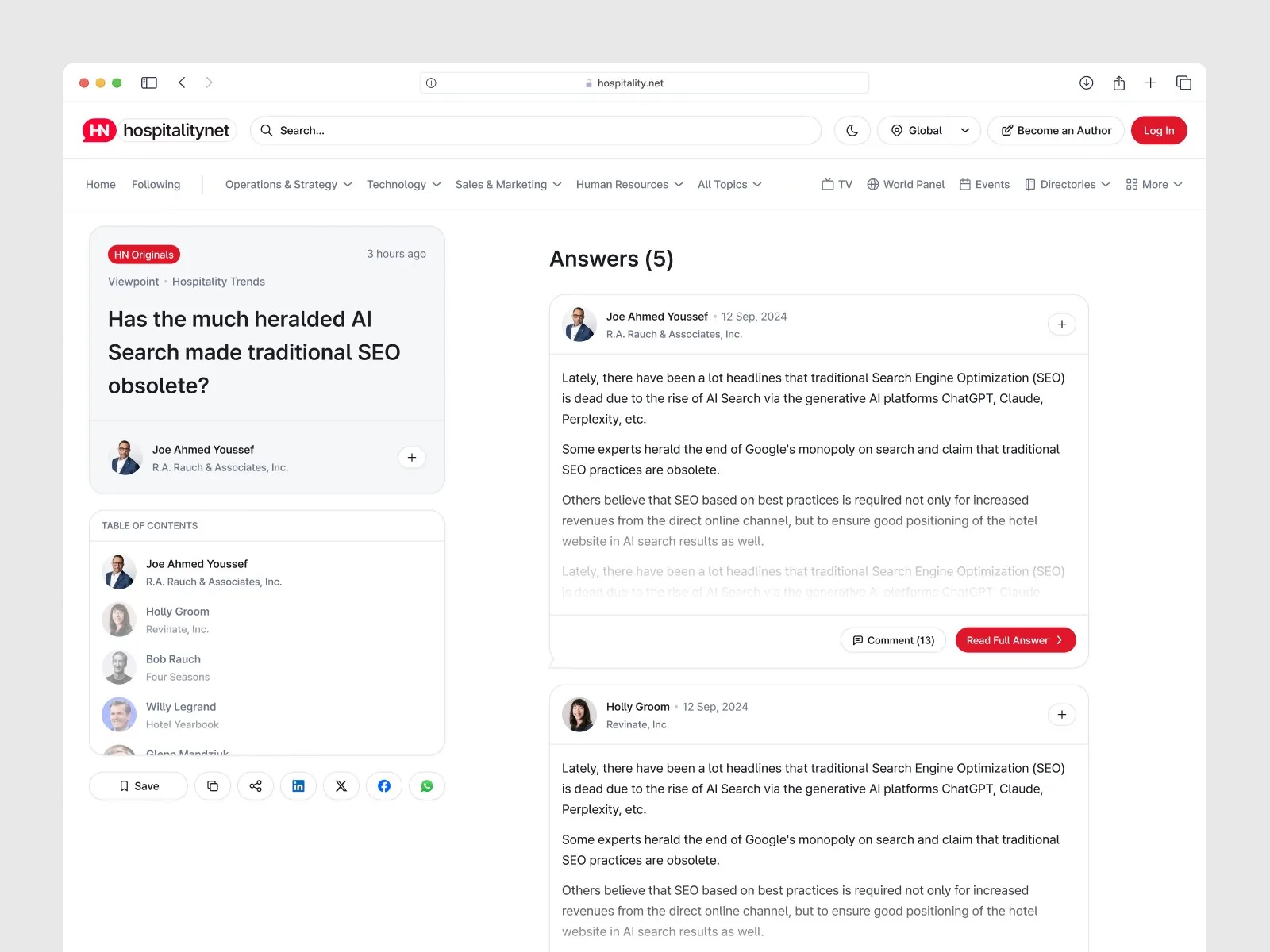This screenshot has height=952, width=1270.
Task: Expand Operations & Strategy menu
Action: [x=289, y=184]
